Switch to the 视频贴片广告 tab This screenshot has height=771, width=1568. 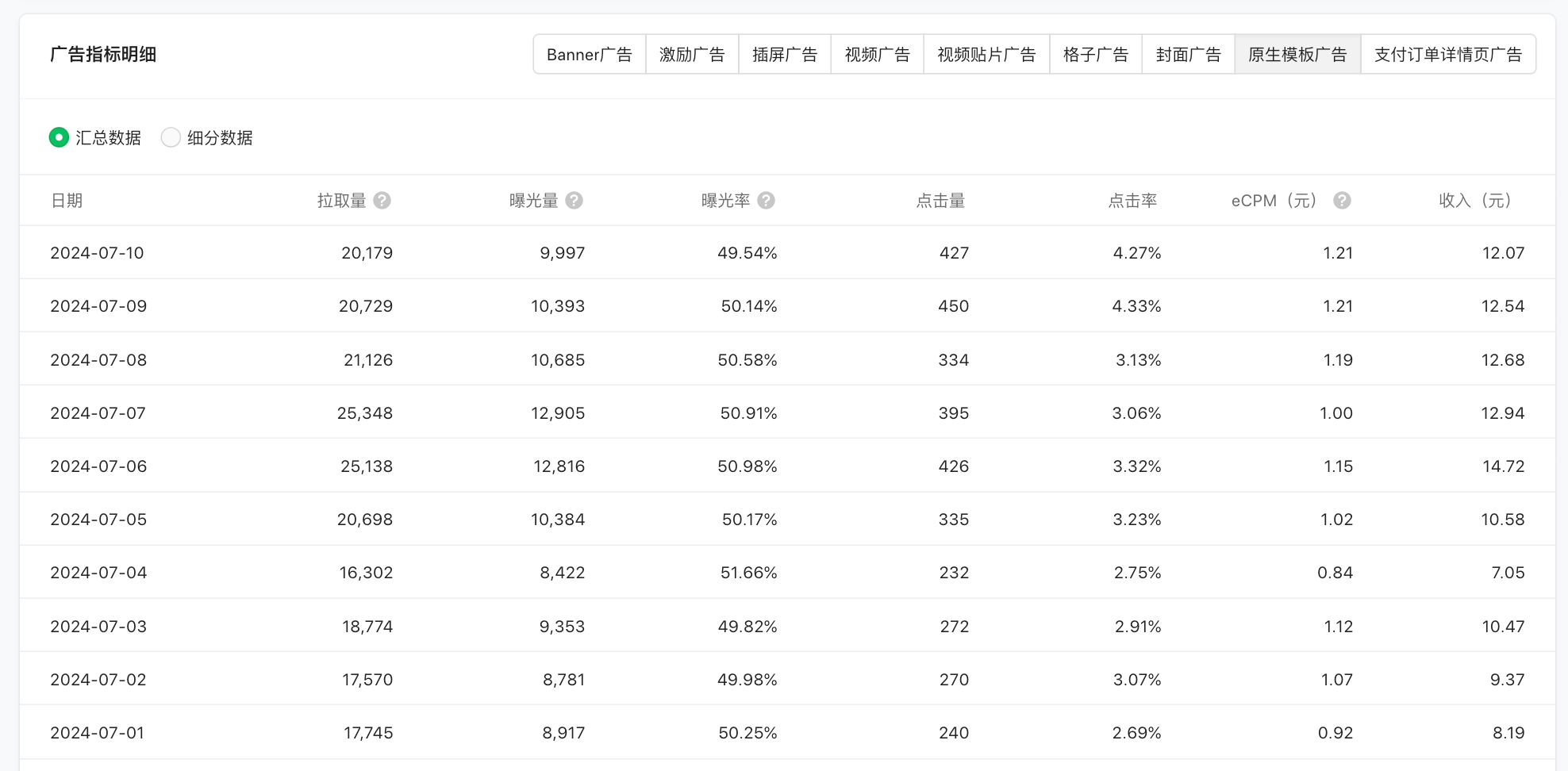(986, 54)
